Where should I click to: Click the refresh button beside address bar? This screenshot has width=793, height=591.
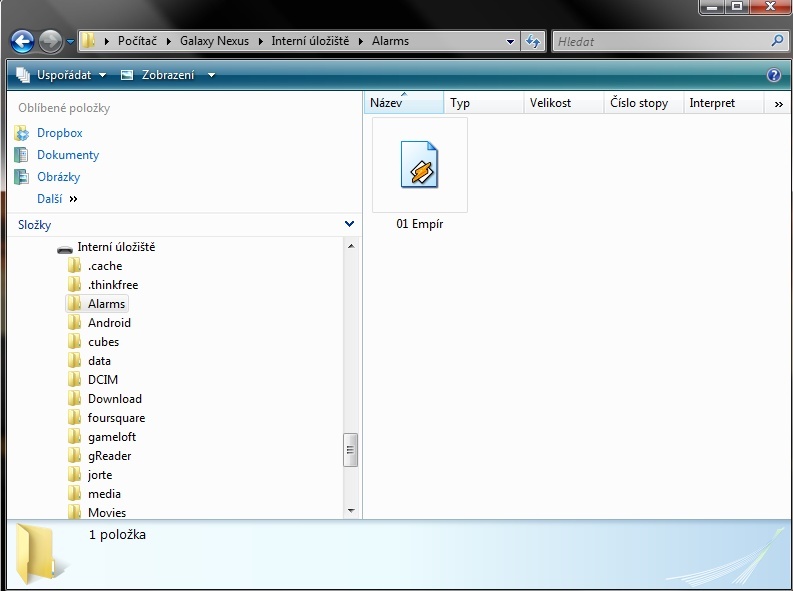pos(533,42)
